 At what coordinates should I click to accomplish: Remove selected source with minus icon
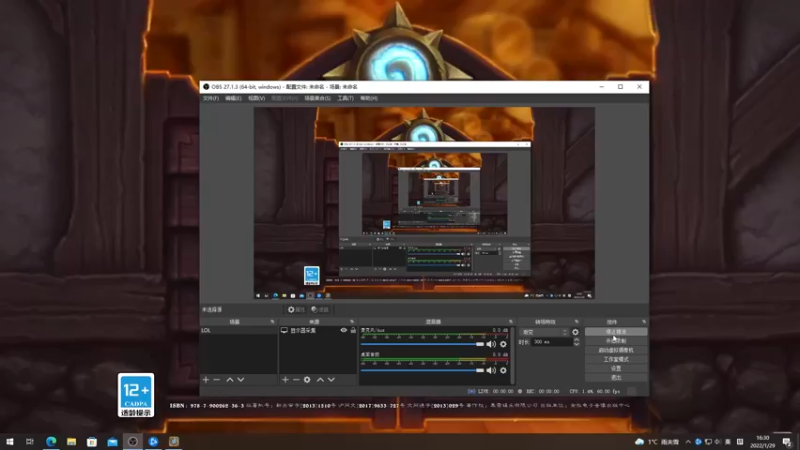point(296,380)
